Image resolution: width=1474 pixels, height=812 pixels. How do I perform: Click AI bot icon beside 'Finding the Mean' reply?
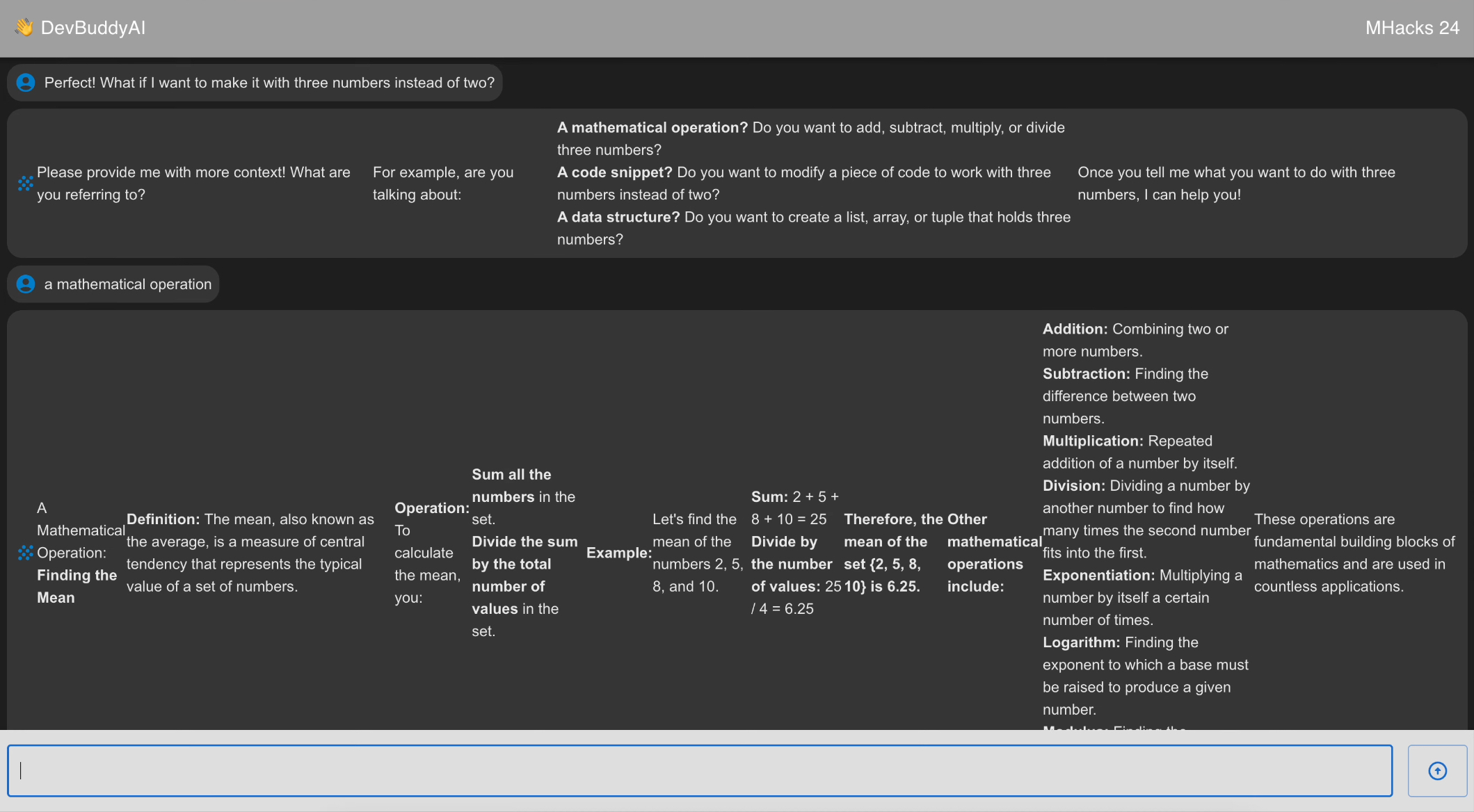point(26,553)
